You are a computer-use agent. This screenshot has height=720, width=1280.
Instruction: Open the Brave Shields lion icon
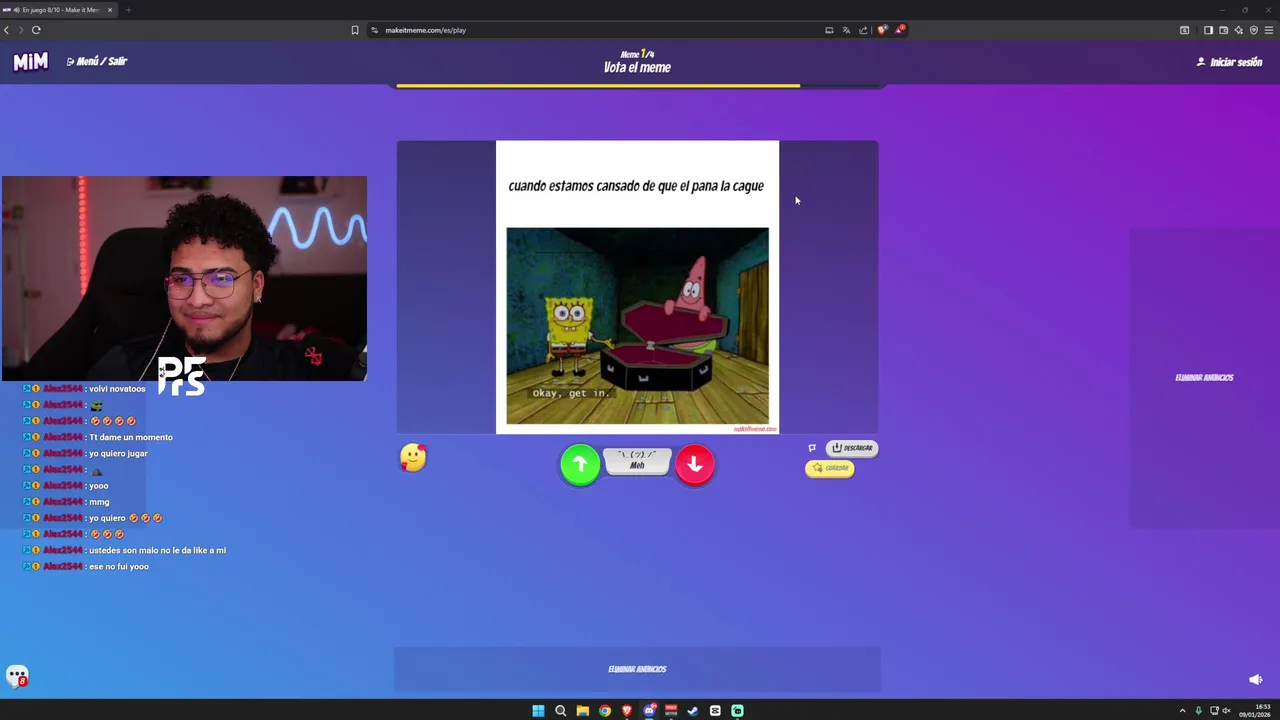point(881,30)
